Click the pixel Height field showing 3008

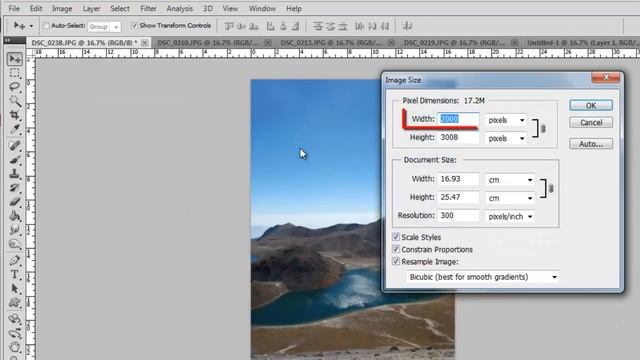click(x=458, y=138)
